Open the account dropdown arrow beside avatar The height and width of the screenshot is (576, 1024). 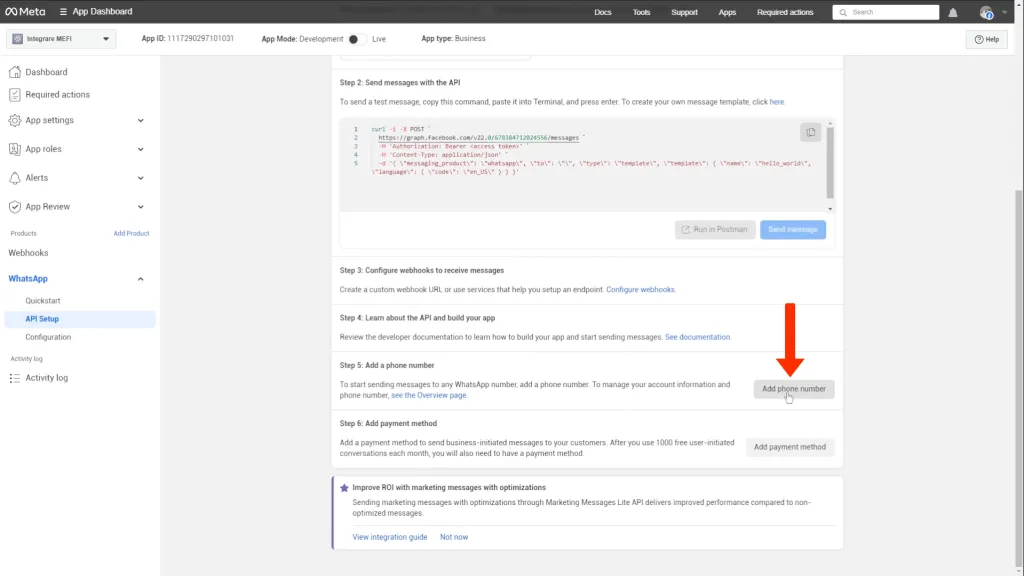click(x=1004, y=12)
